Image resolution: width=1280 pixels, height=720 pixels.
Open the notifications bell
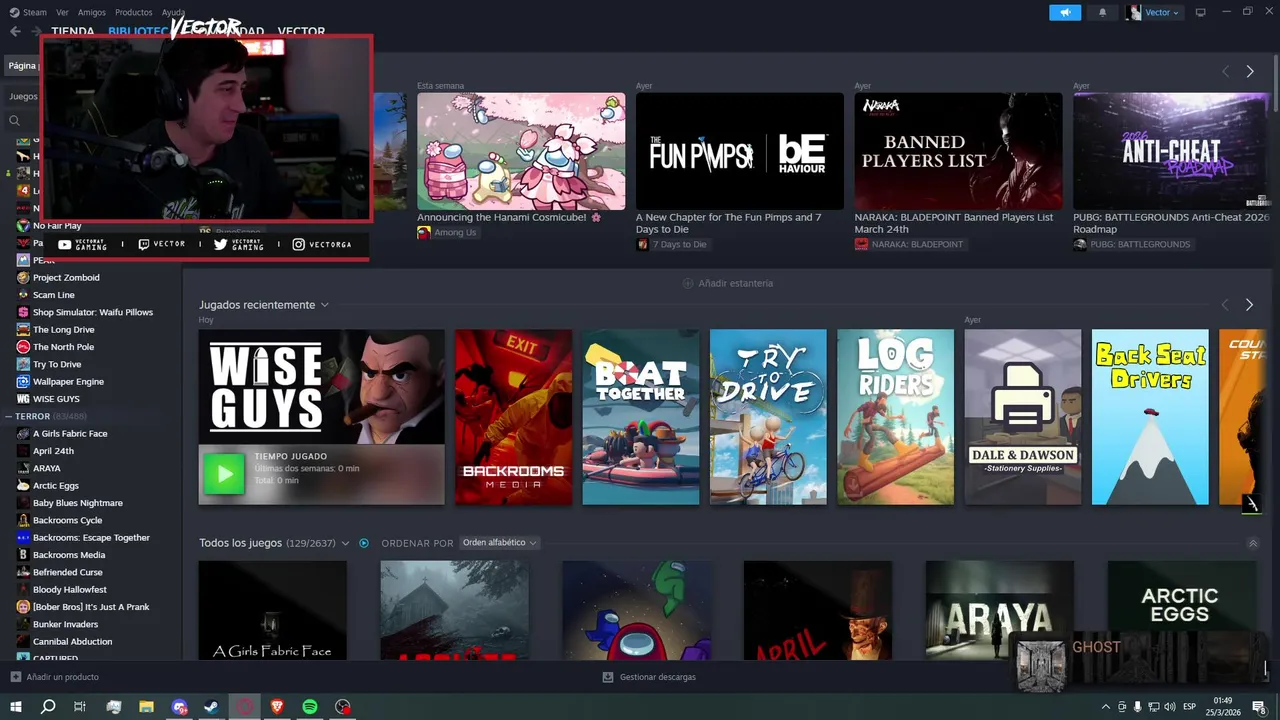pyautogui.click(x=1103, y=12)
